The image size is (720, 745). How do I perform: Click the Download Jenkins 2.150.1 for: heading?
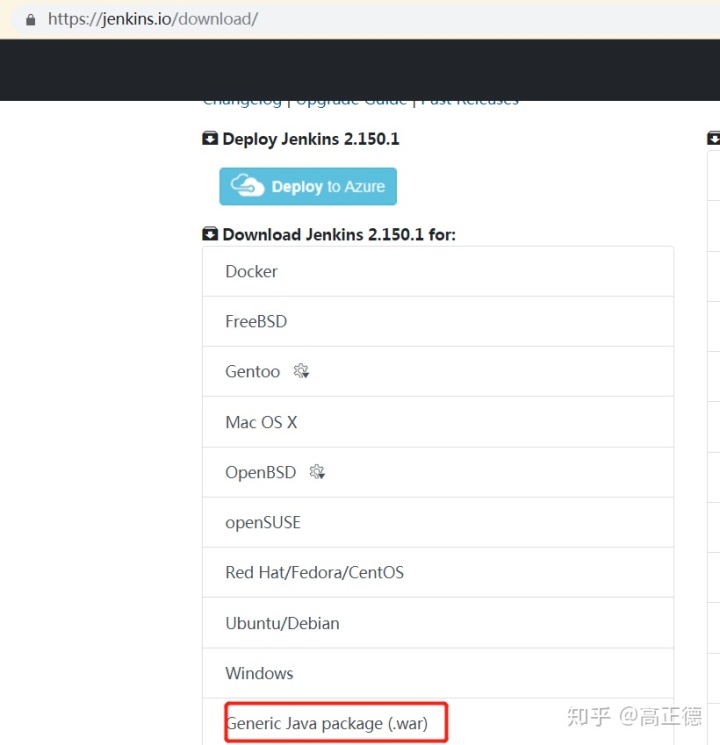click(x=339, y=235)
